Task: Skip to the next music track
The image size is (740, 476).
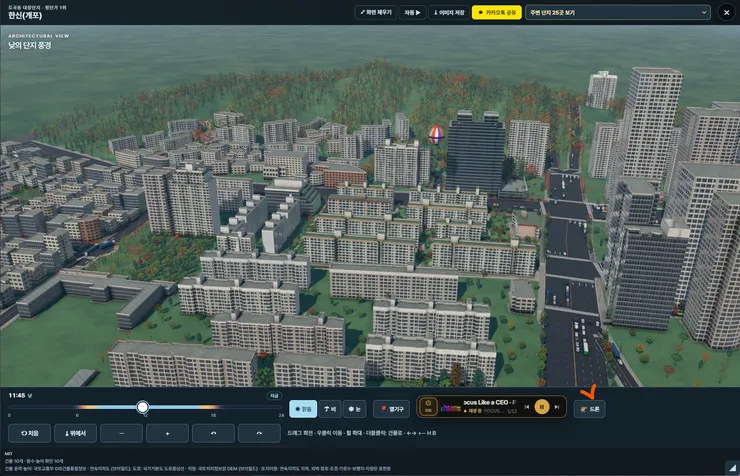Action: [x=557, y=407]
